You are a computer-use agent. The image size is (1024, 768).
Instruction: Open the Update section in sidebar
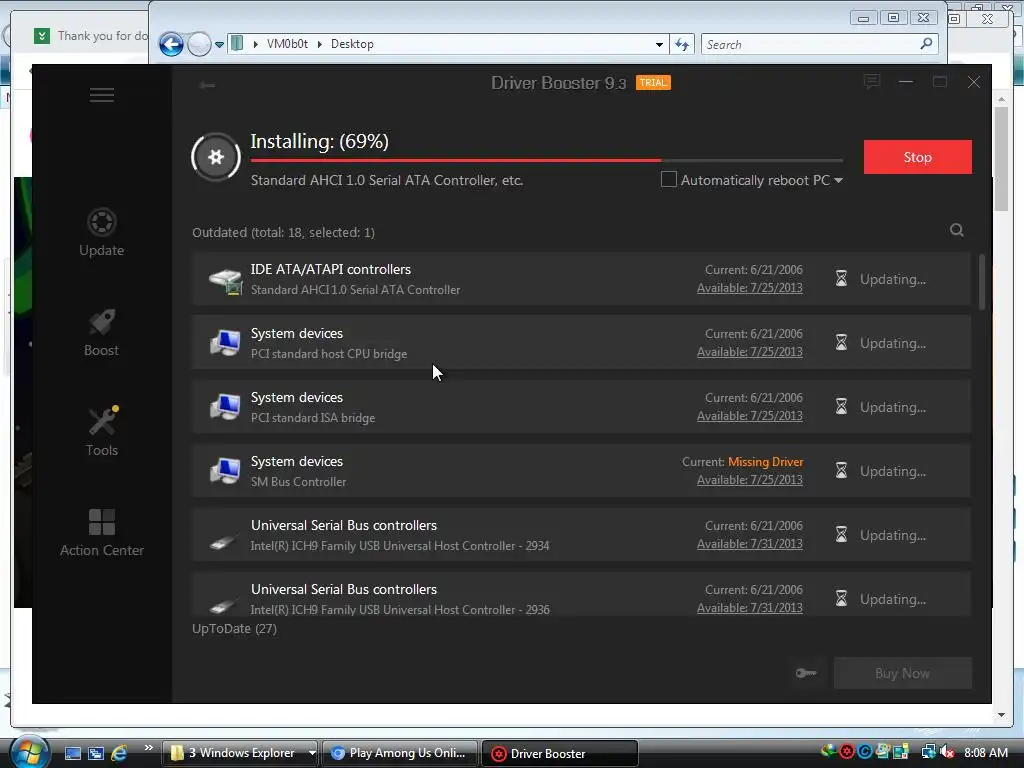click(101, 232)
